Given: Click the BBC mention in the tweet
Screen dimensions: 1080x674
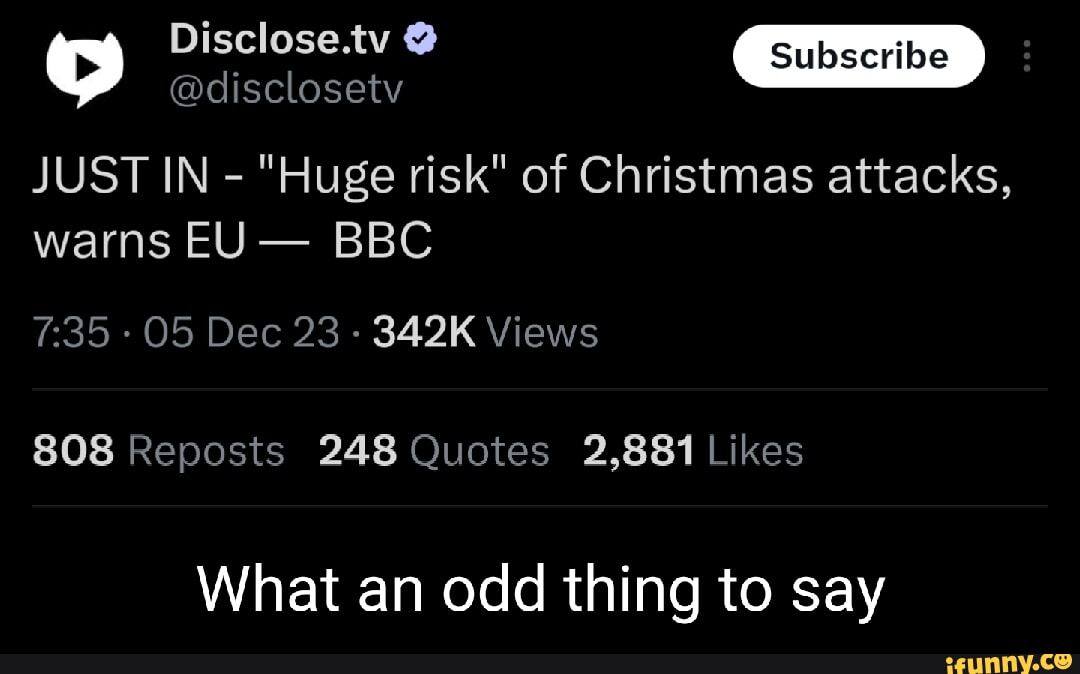Looking at the screenshot, I should coord(383,239).
